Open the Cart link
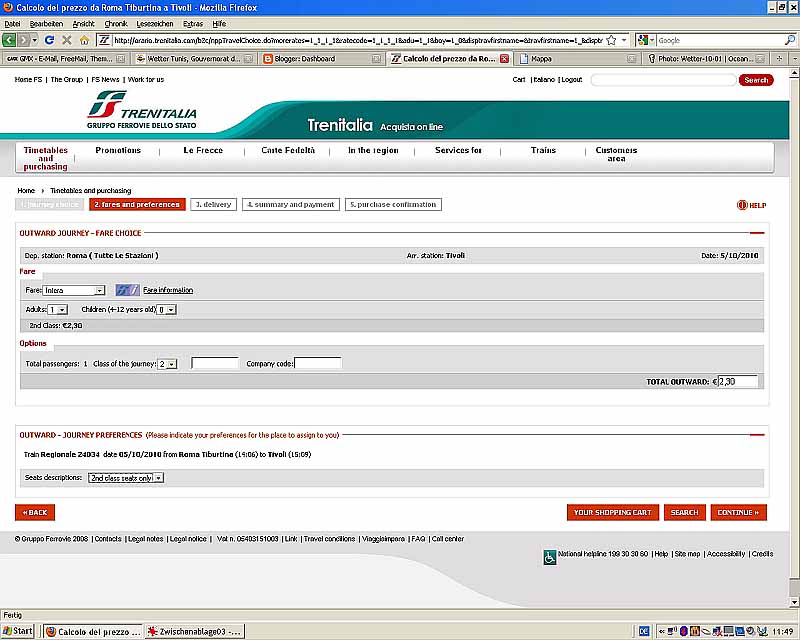 click(x=519, y=80)
